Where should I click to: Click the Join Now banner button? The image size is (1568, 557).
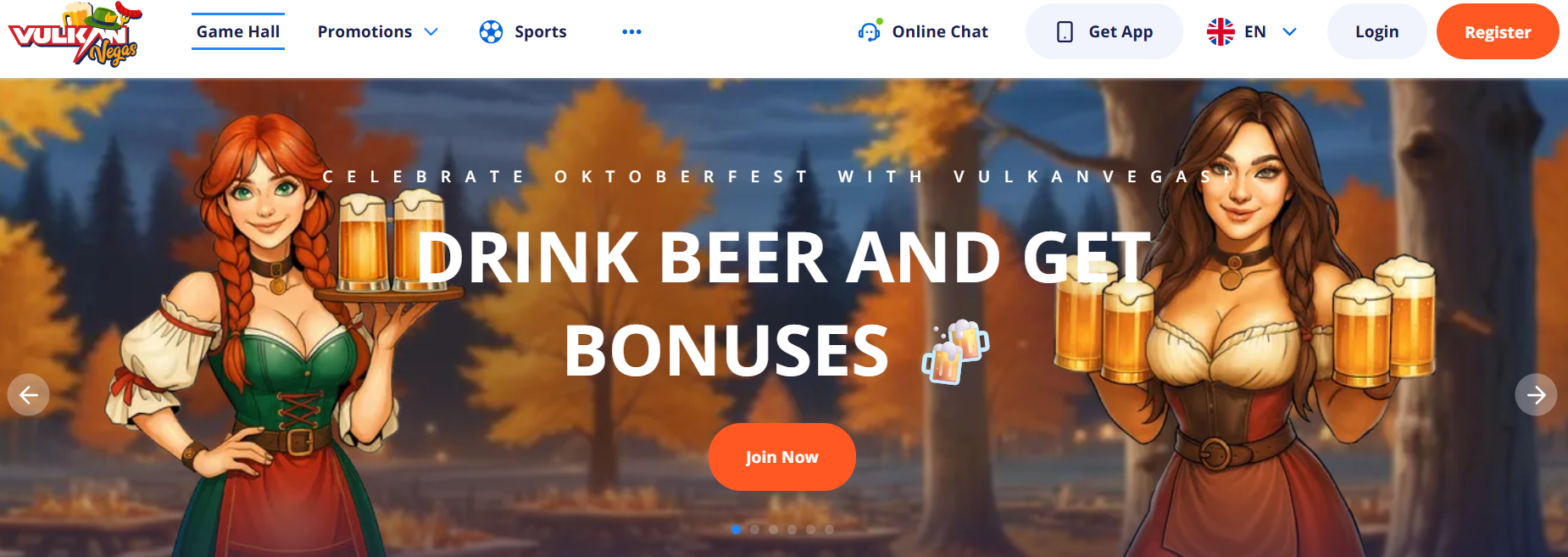(x=781, y=457)
